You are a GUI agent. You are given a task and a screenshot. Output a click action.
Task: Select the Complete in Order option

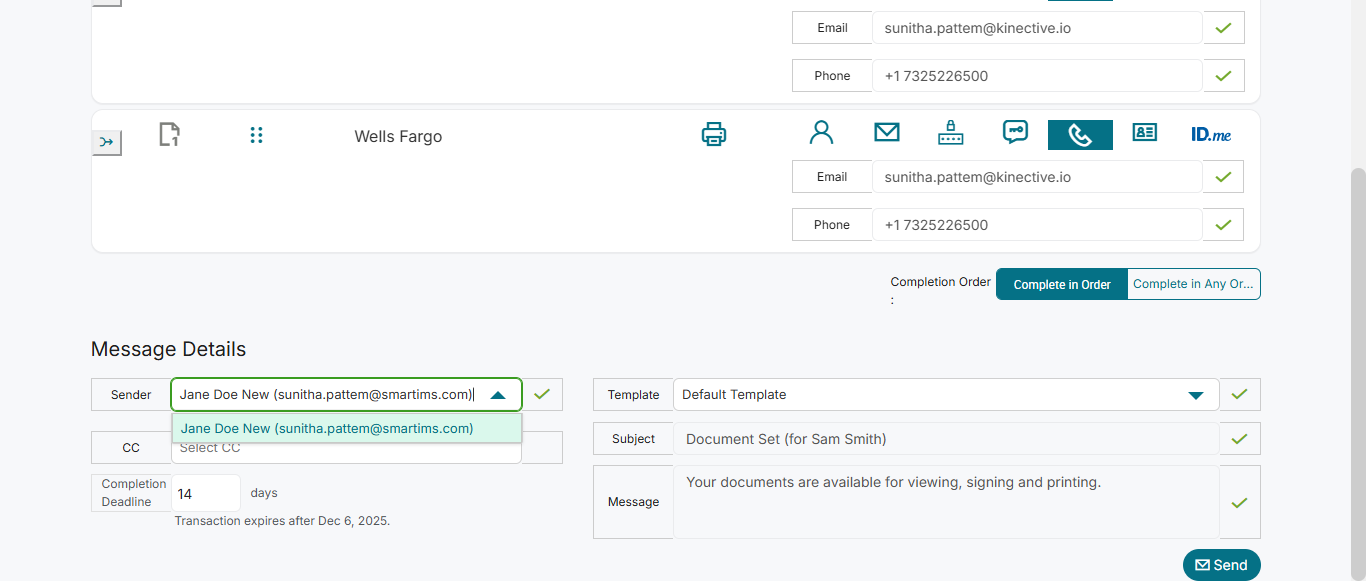pyautogui.click(x=1061, y=284)
